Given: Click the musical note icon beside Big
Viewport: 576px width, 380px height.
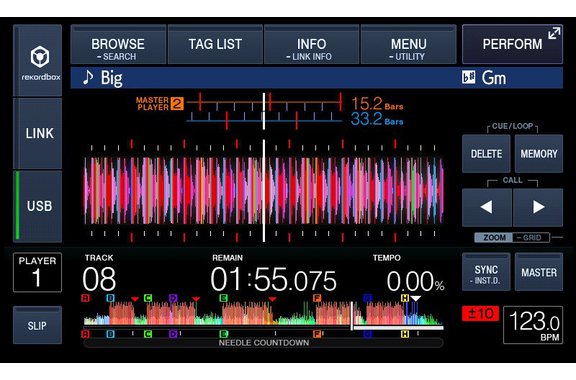Looking at the screenshot, I should 88,78.
